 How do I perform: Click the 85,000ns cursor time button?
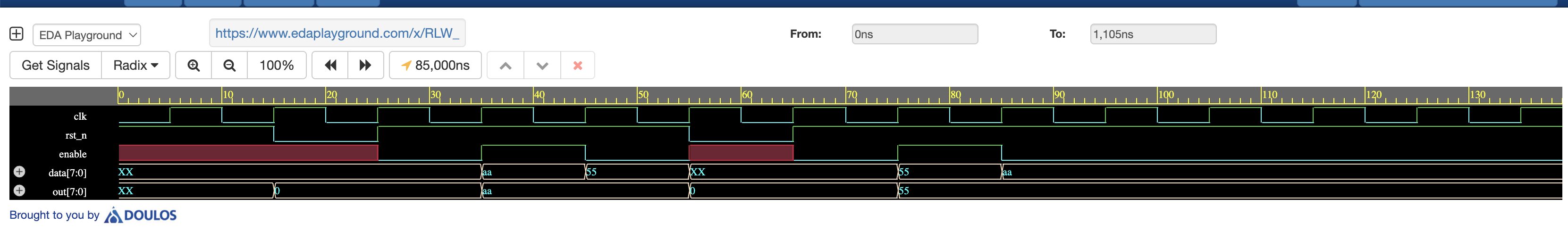point(435,65)
